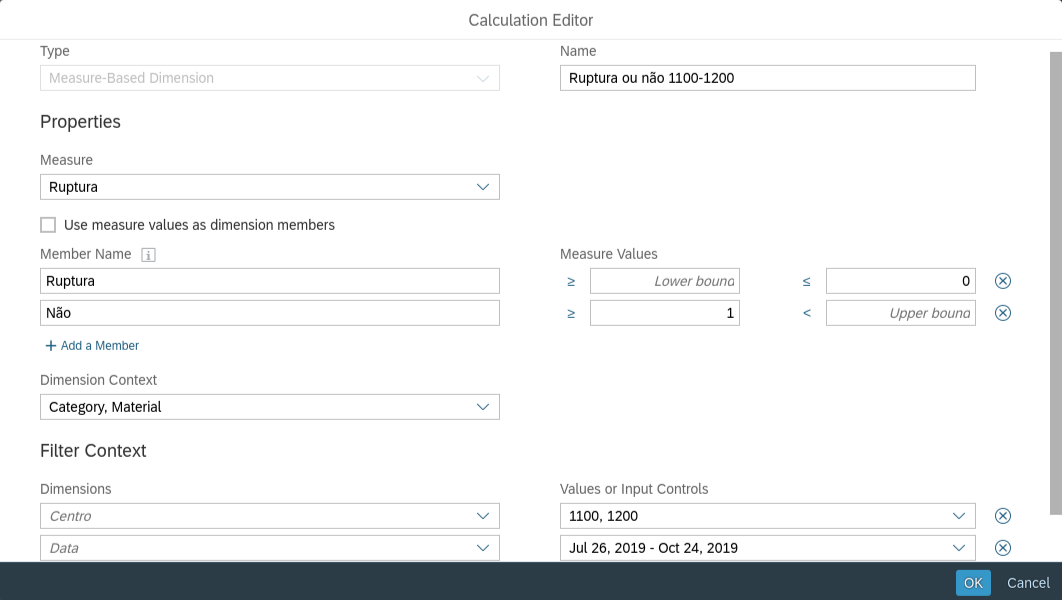Open the Dimension Context dropdown
Screen dimensions: 1062x600
click(483, 407)
